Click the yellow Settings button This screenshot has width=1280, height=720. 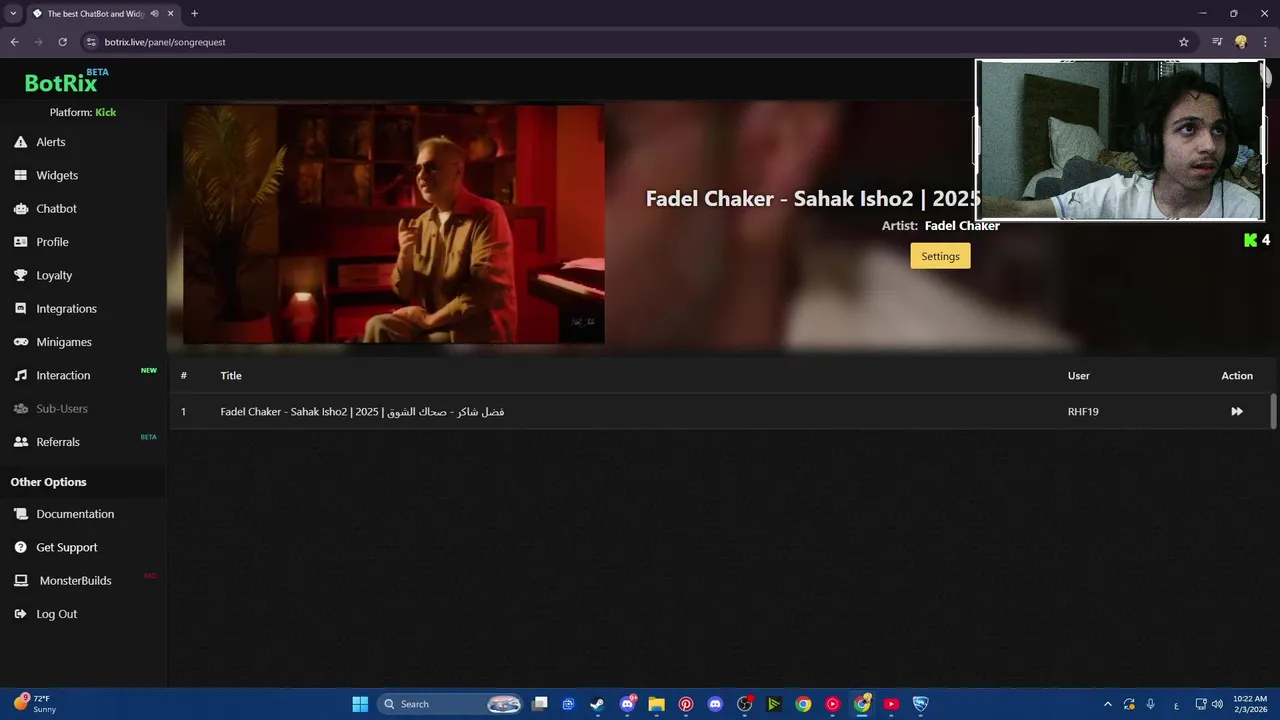click(x=940, y=256)
